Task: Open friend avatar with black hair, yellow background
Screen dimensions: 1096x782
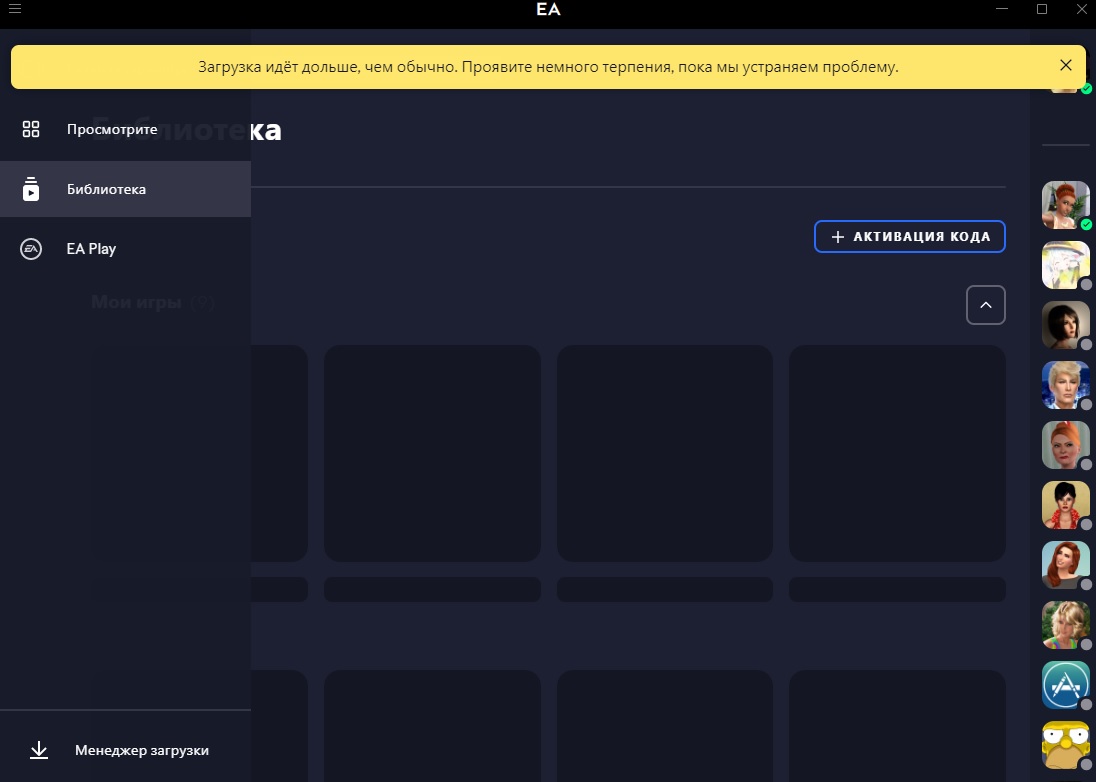Action: [1065, 505]
